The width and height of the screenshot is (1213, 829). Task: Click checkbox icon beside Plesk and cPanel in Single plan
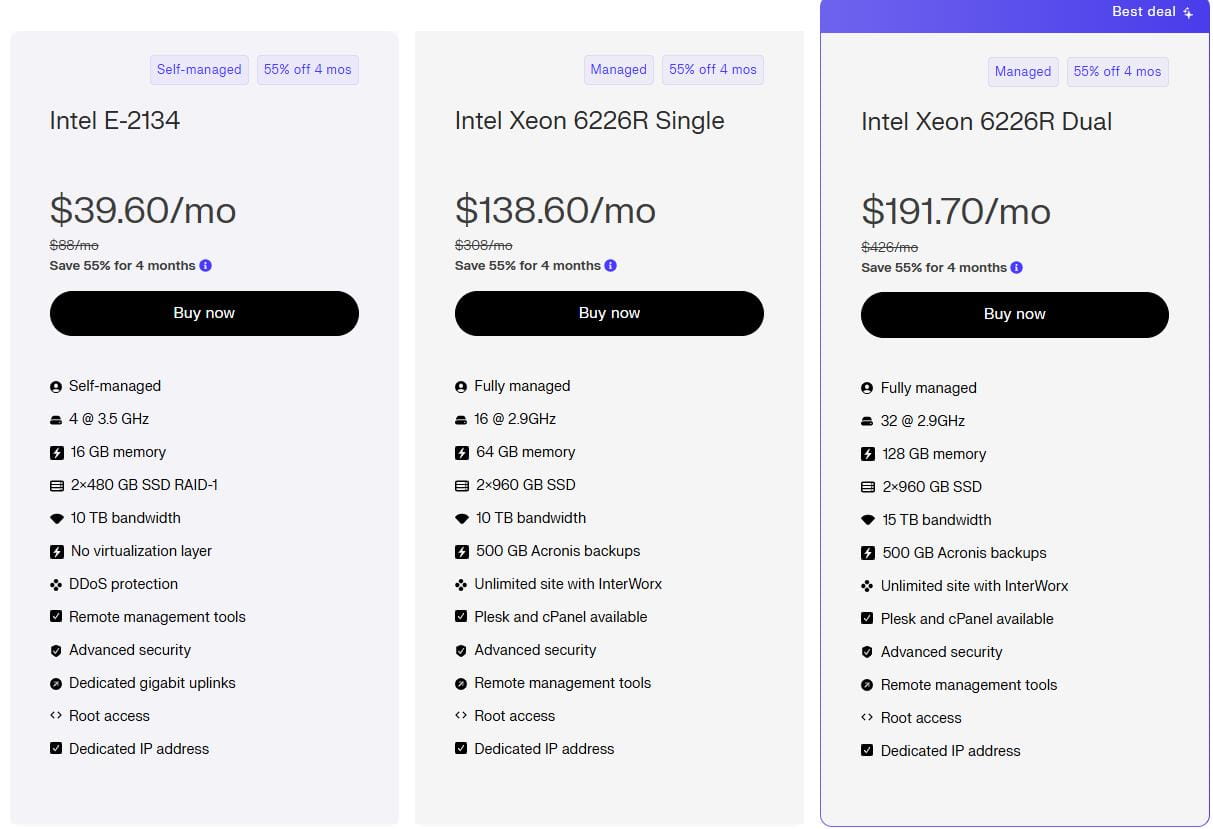click(x=461, y=617)
